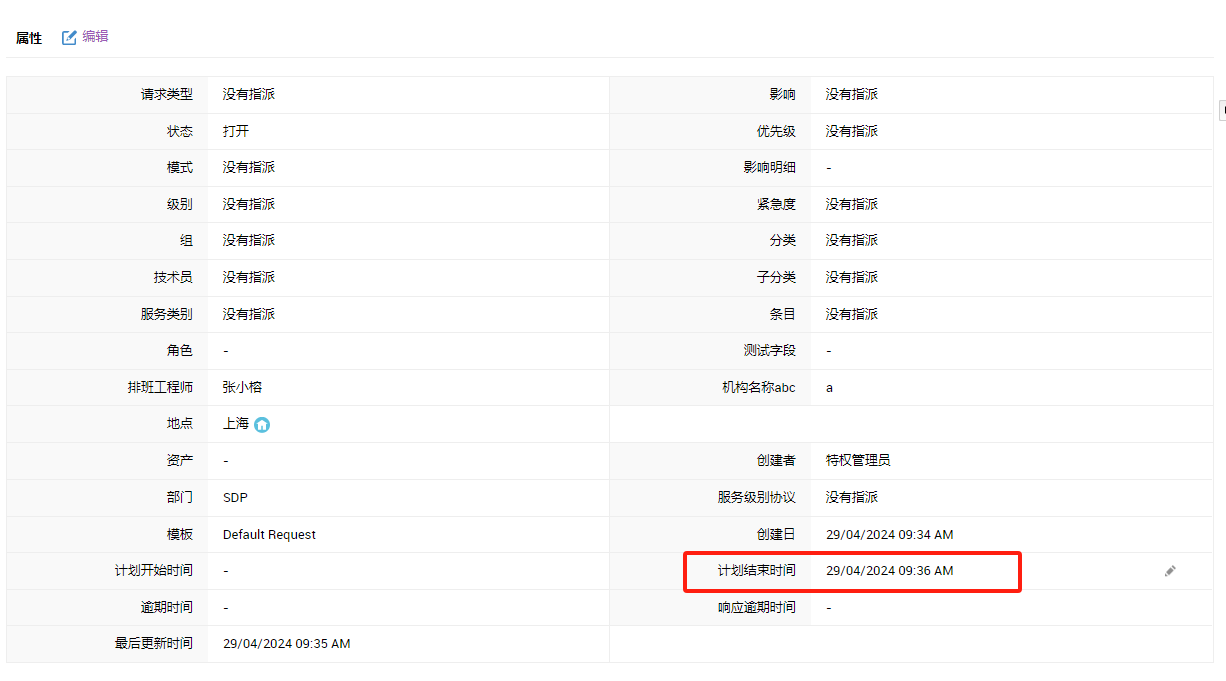Select the 服务级别协议 value 没有指派

click(x=851, y=497)
